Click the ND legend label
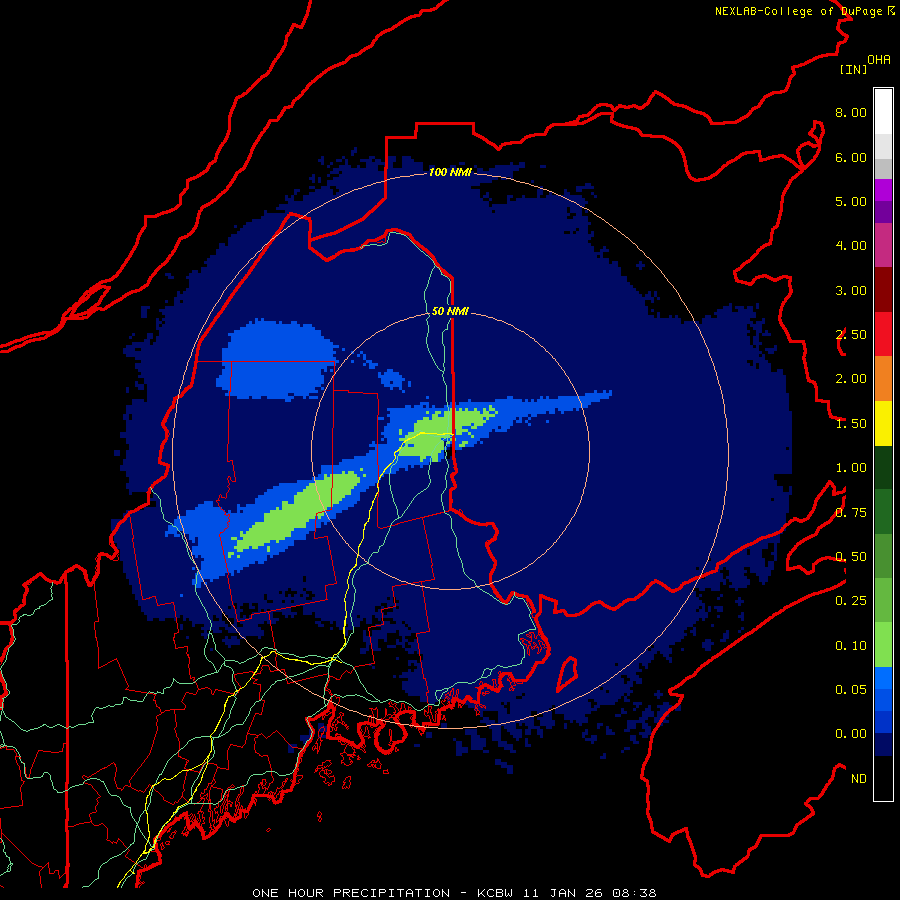The width and height of the screenshot is (900, 900). point(858,779)
